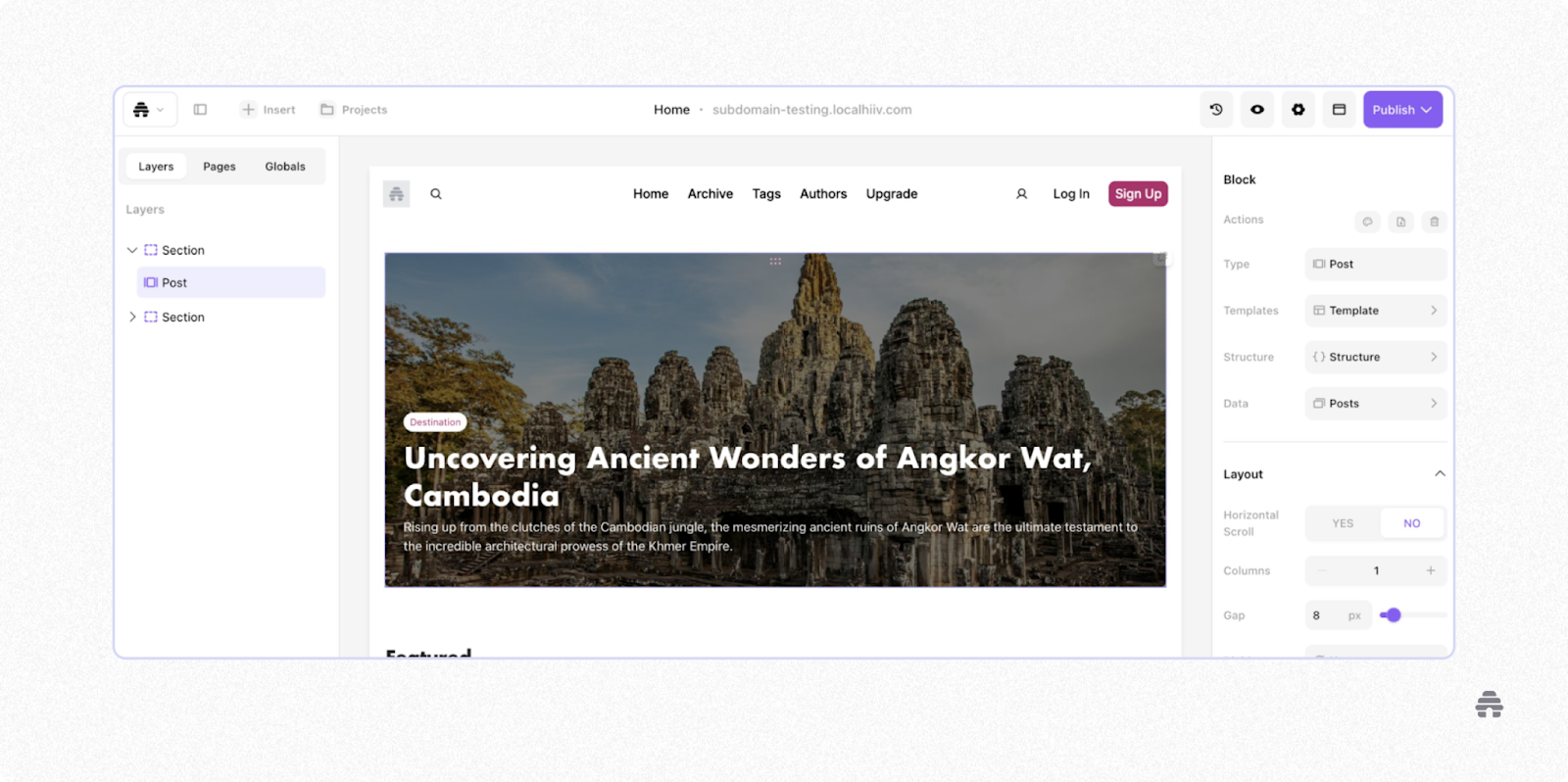Open site settings gear icon
1568x782 pixels.
tap(1298, 110)
